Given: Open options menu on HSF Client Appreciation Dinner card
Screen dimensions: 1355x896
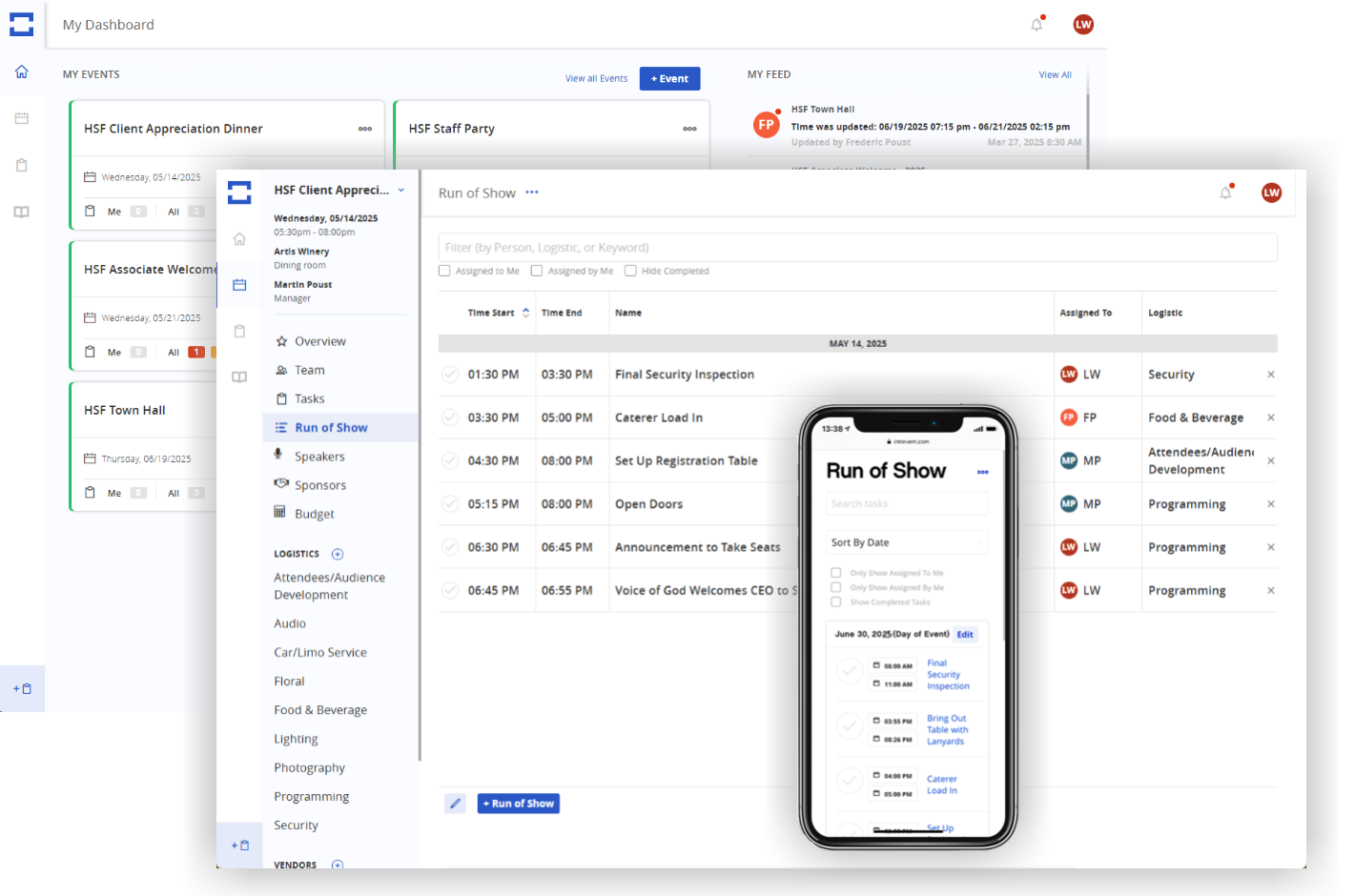Looking at the screenshot, I should click(x=365, y=129).
